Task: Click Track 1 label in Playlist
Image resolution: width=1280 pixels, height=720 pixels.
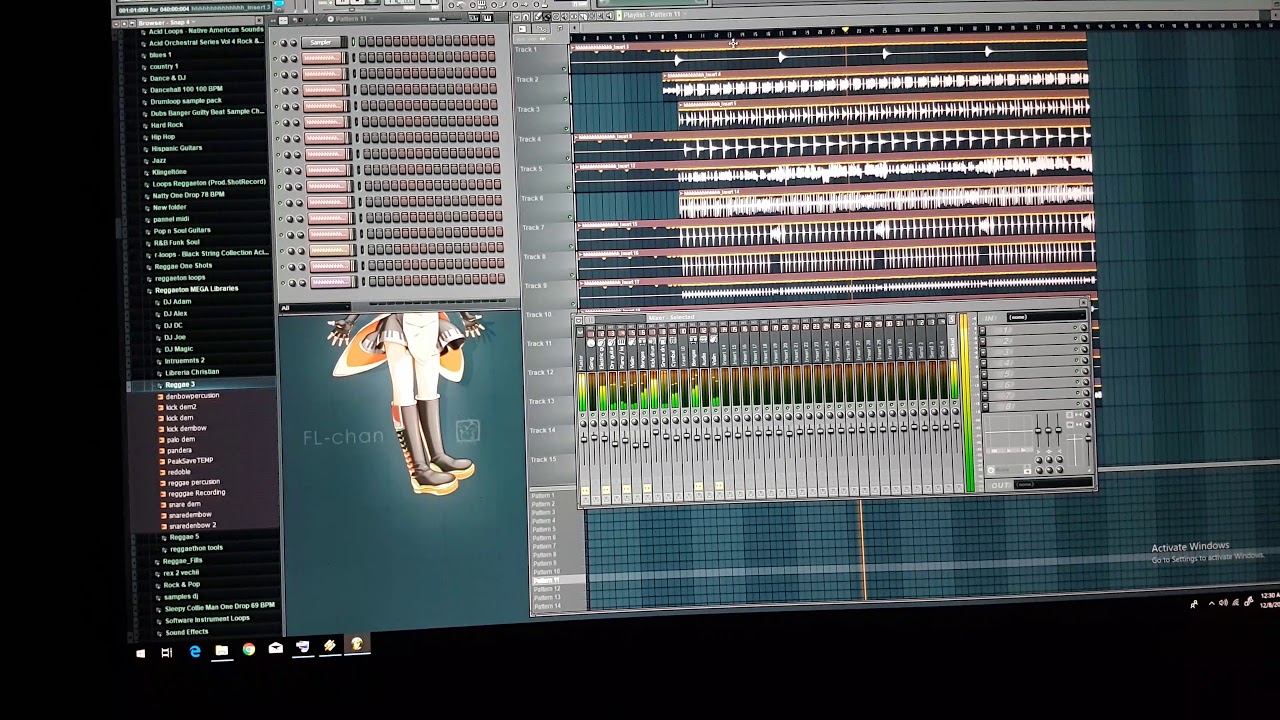Action: click(526, 49)
